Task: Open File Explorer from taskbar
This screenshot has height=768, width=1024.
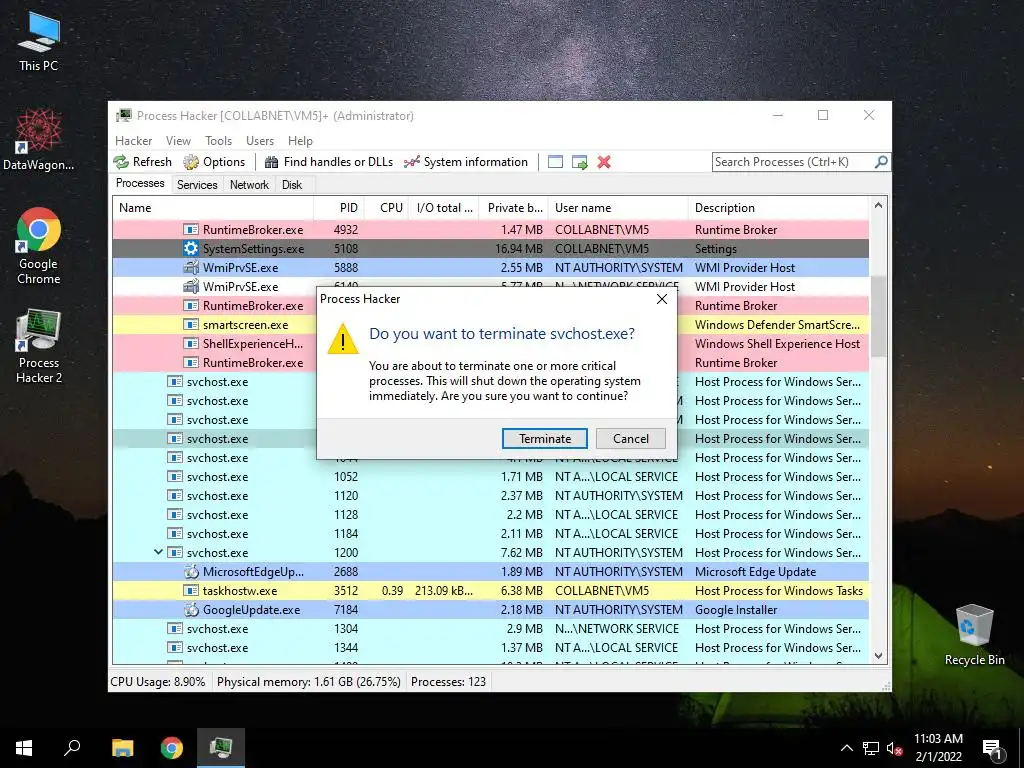Action: (122, 748)
